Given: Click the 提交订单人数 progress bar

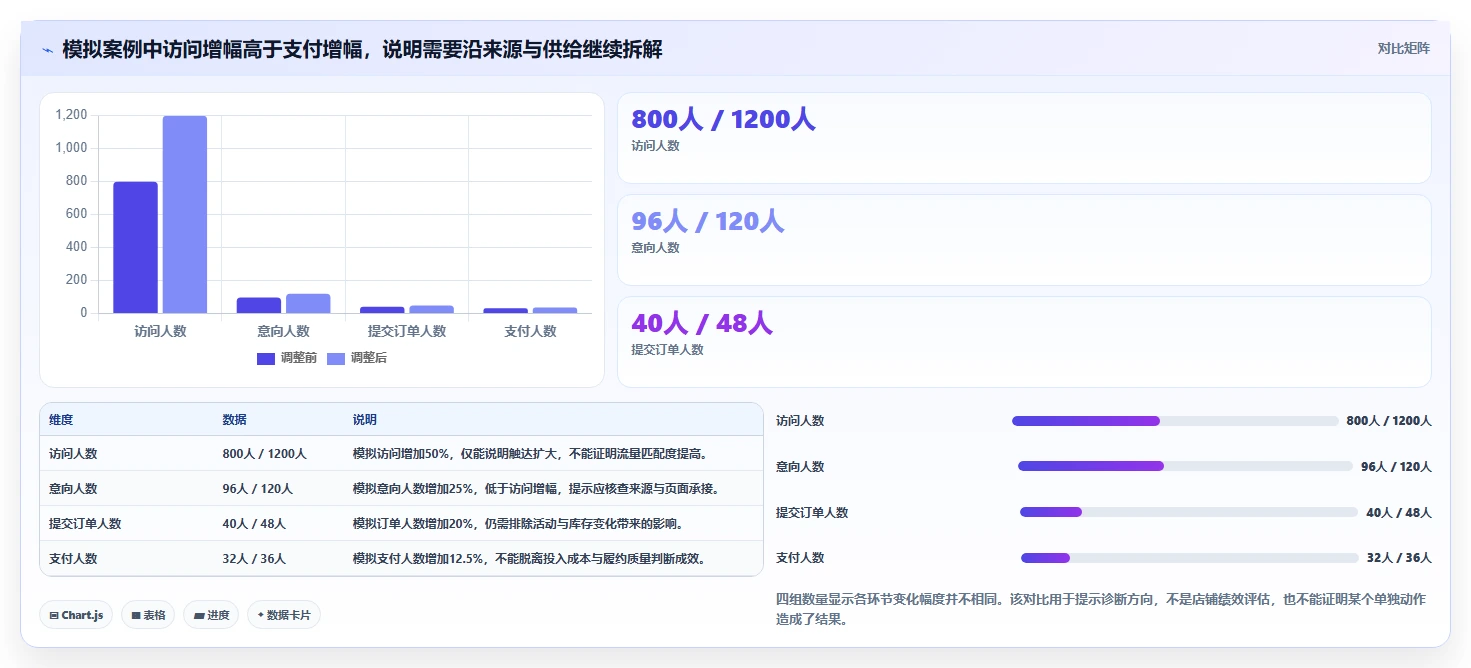Looking at the screenshot, I should click(1189, 512).
